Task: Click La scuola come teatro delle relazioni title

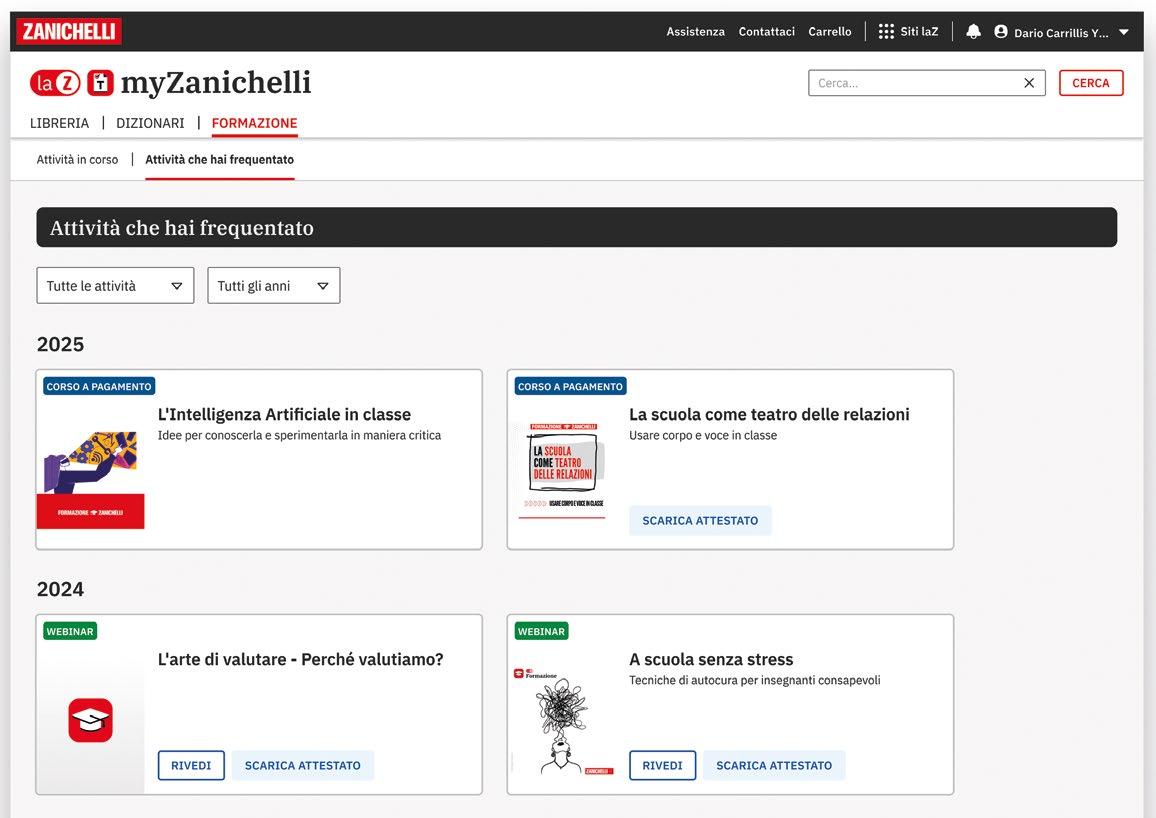Action: click(769, 414)
